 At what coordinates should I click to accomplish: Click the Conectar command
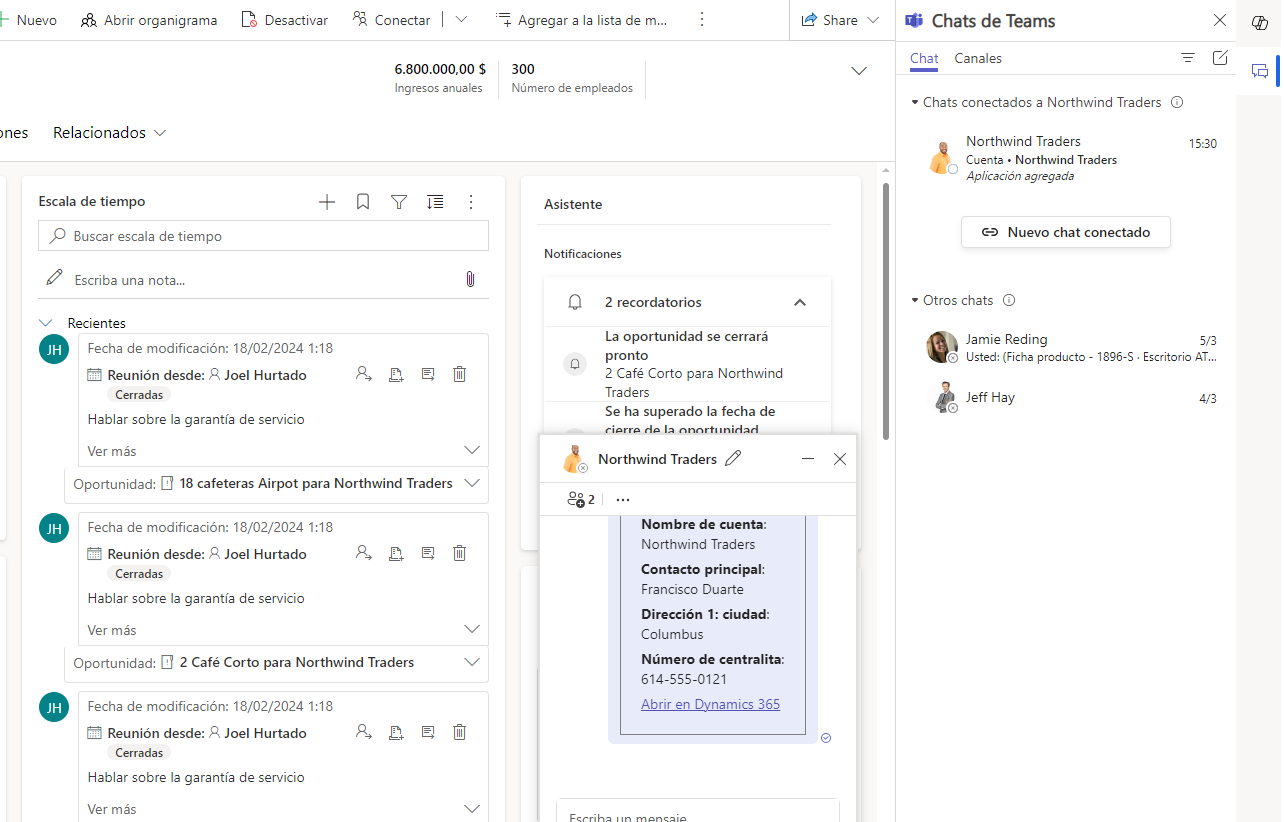(391, 20)
